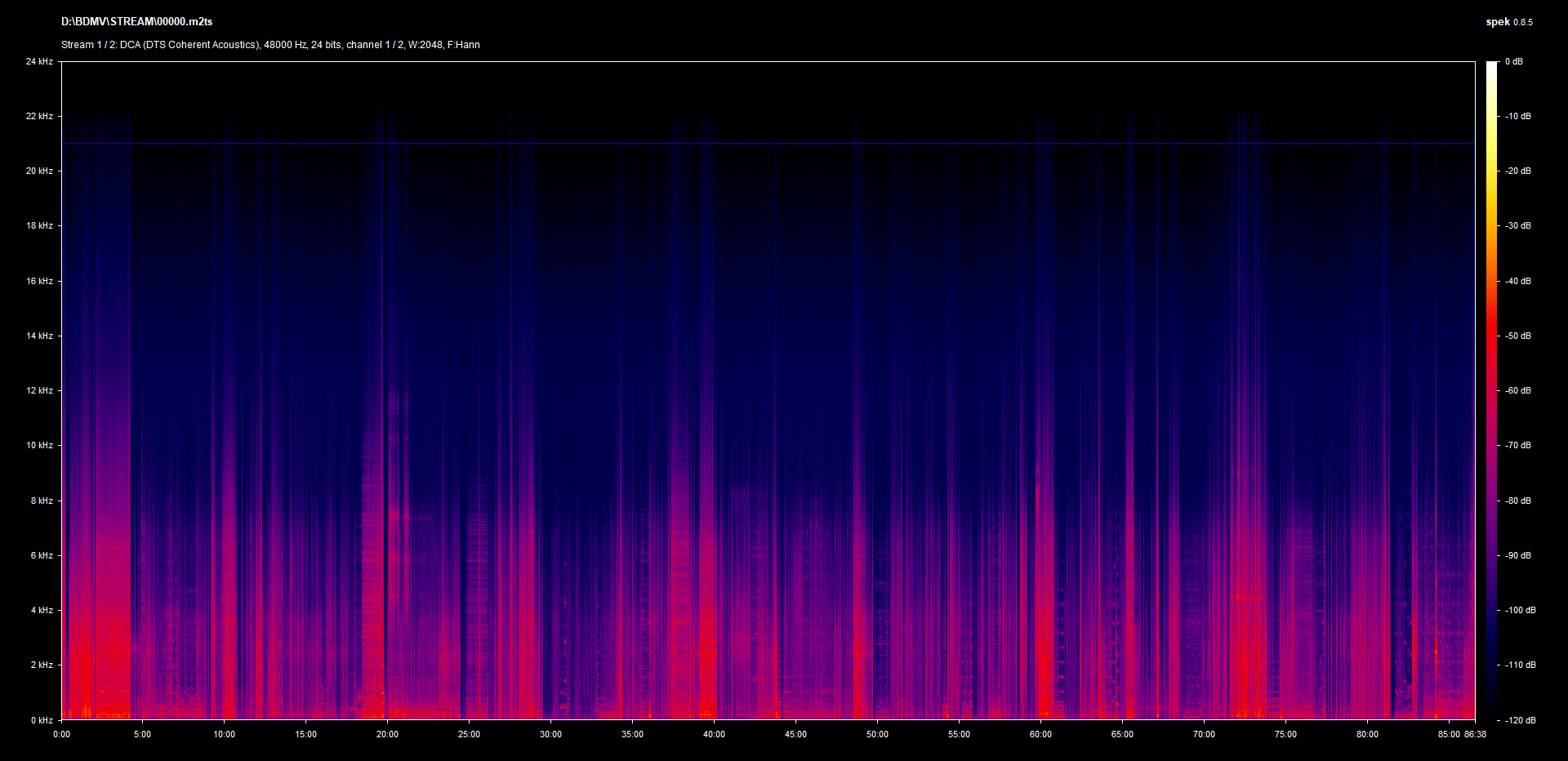The width and height of the screenshot is (1568, 761).
Task: Select the 40:00 mark on time axis
Action: tap(714, 734)
